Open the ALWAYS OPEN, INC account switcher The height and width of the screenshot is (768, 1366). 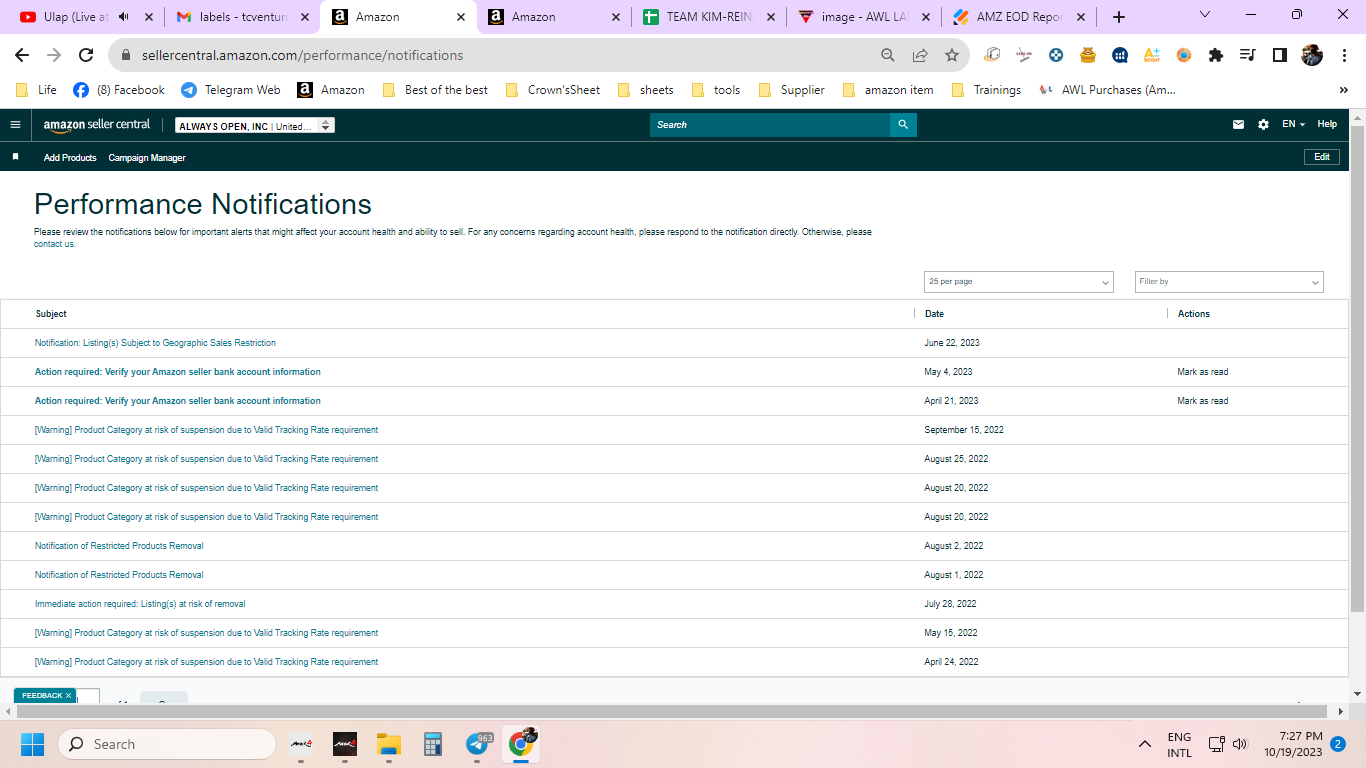coord(255,126)
